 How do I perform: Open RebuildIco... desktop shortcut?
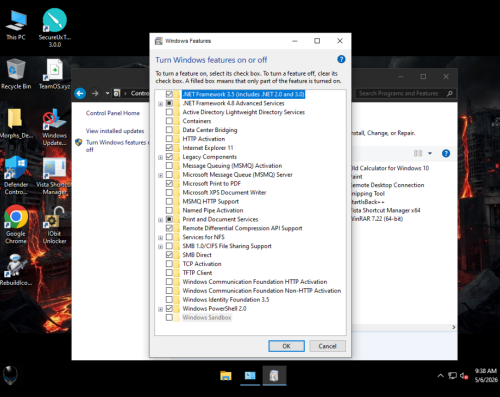pos(16,270)
